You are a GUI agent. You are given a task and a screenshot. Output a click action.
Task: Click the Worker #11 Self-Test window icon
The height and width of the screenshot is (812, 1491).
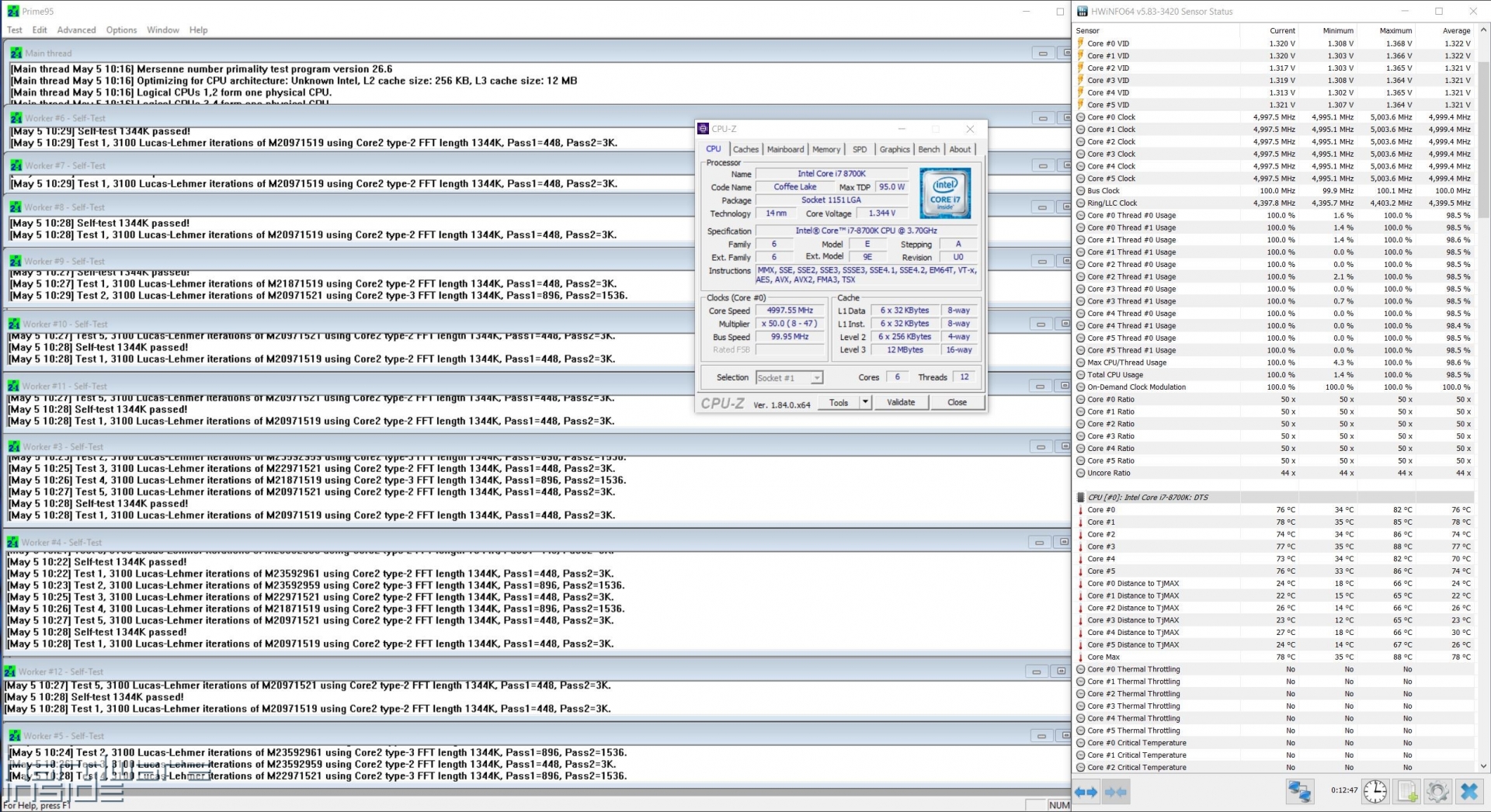point(13,386)
